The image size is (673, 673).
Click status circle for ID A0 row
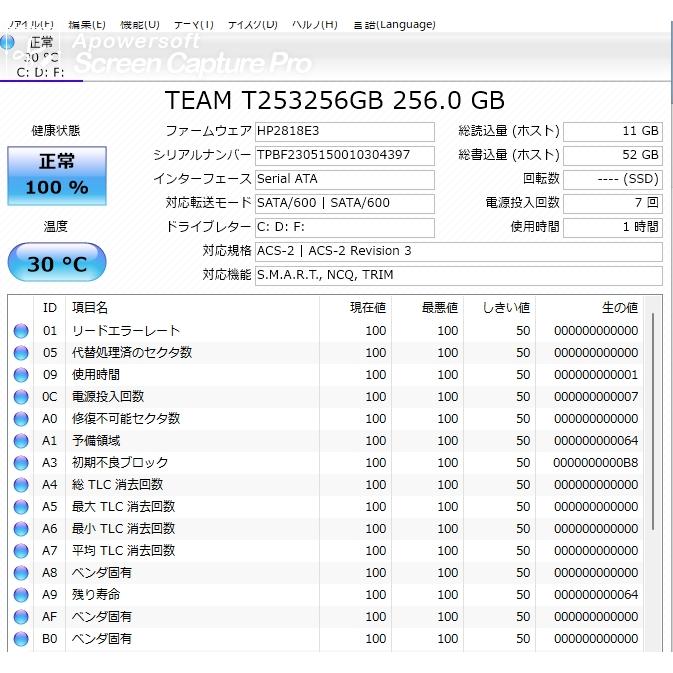pyautogui.click(x=21, y=419)
